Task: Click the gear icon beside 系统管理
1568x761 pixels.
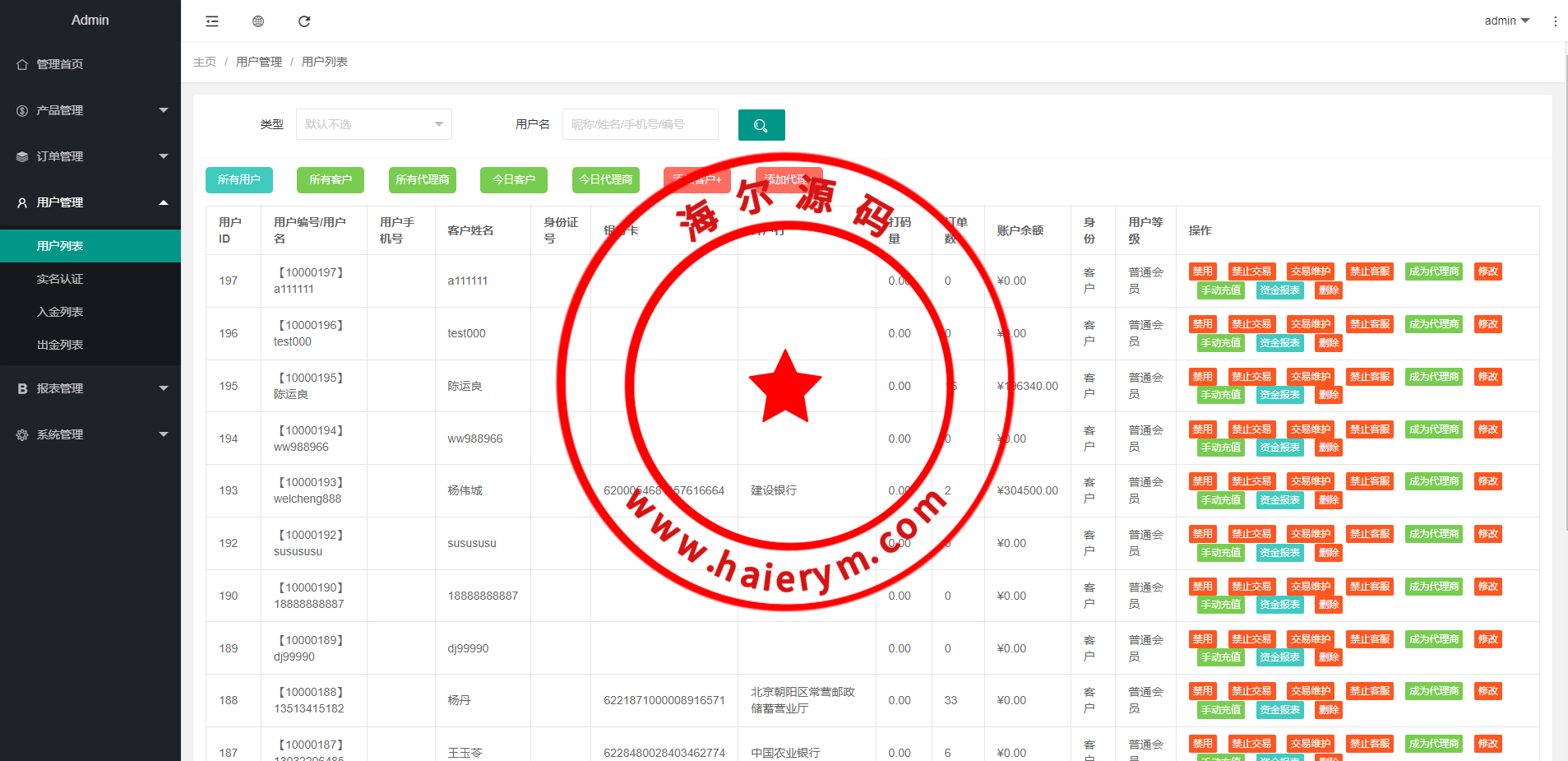Action: pyautogui.click(x=22, y=434)
